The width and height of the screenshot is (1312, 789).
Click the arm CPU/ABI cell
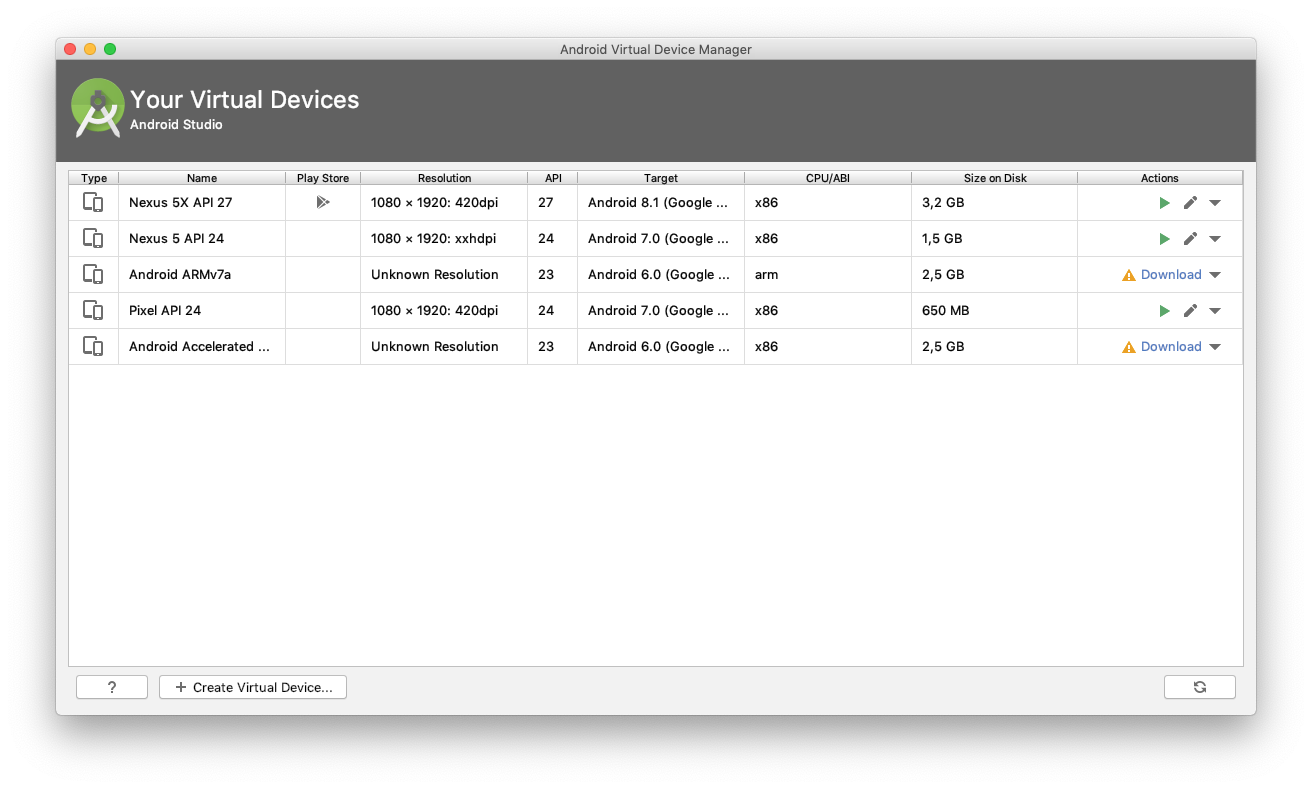coord(828,275)
